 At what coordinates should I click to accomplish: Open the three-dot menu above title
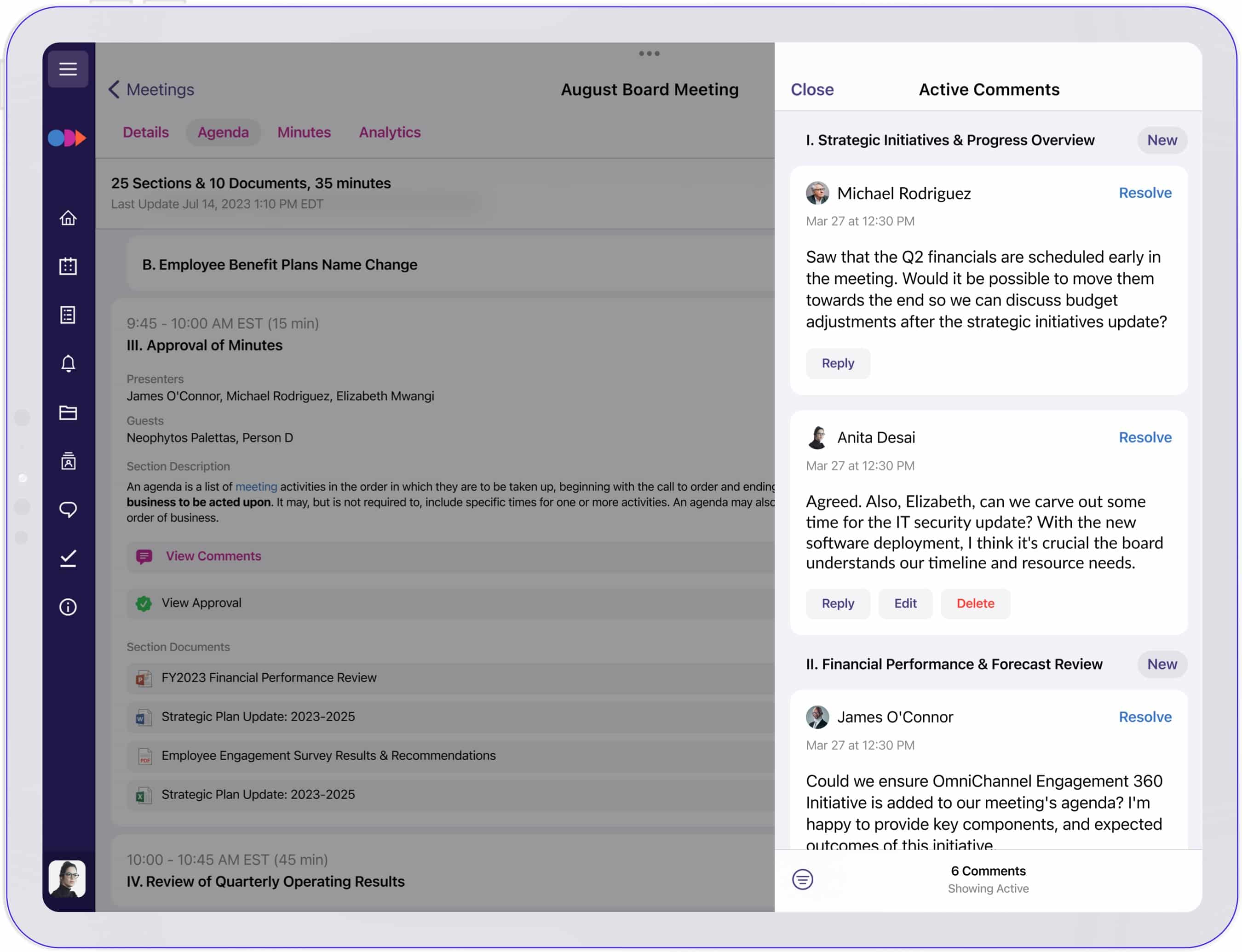(x=649, y=54)
